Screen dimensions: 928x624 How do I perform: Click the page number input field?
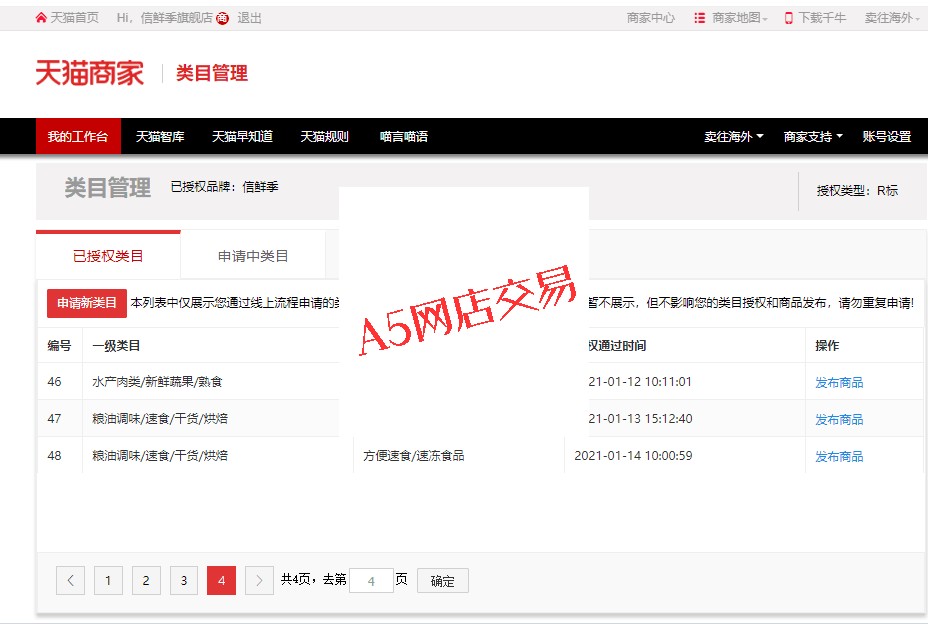371,581
